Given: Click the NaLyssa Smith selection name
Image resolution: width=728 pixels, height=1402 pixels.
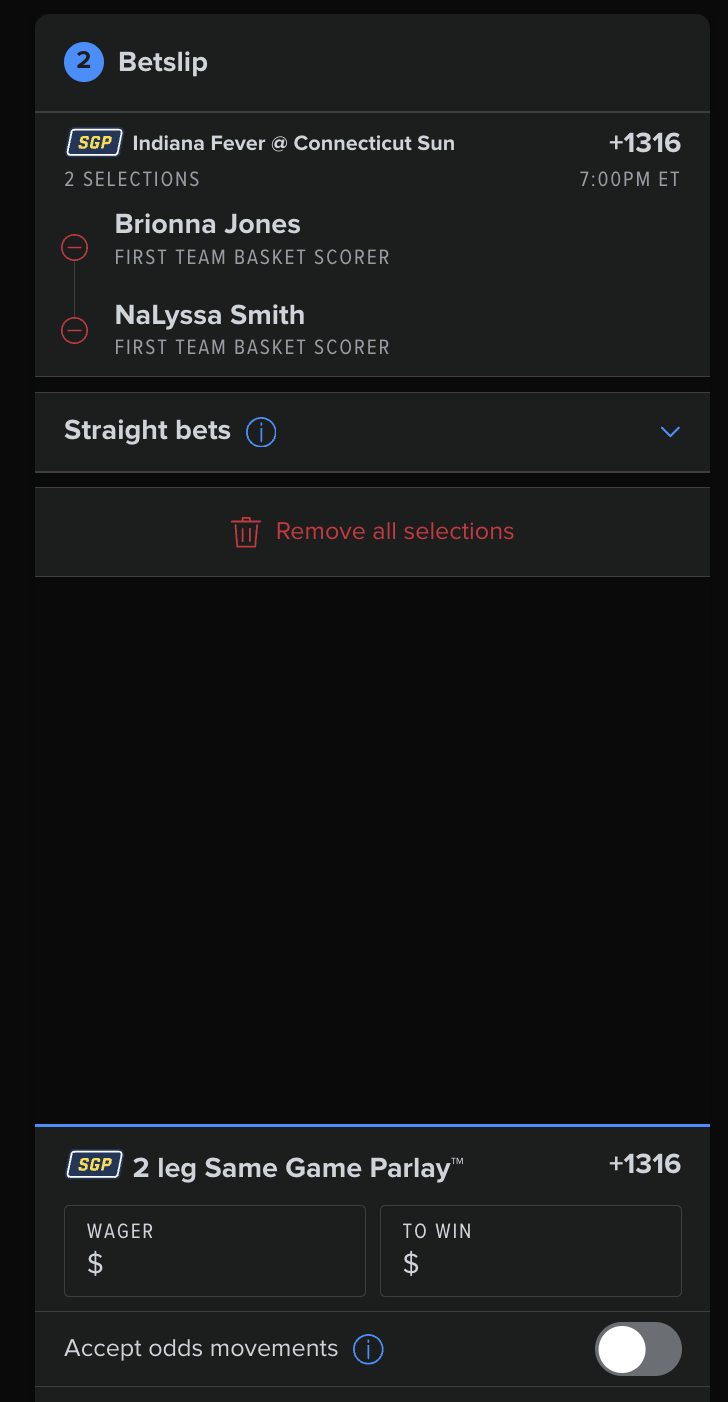Looking at the screenshot, I should coord(209,315).
